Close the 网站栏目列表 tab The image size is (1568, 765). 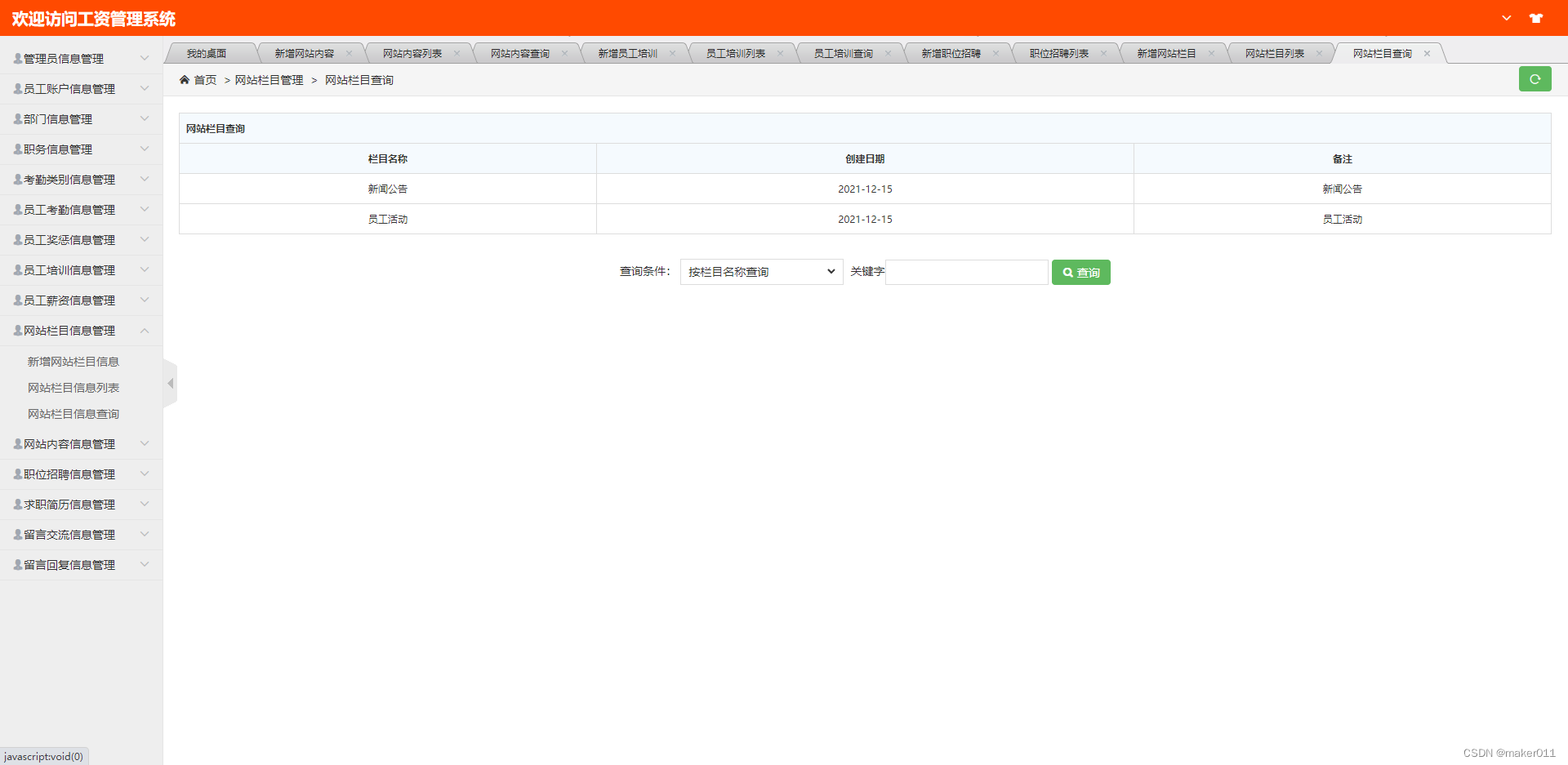(x=1319, y=54)
